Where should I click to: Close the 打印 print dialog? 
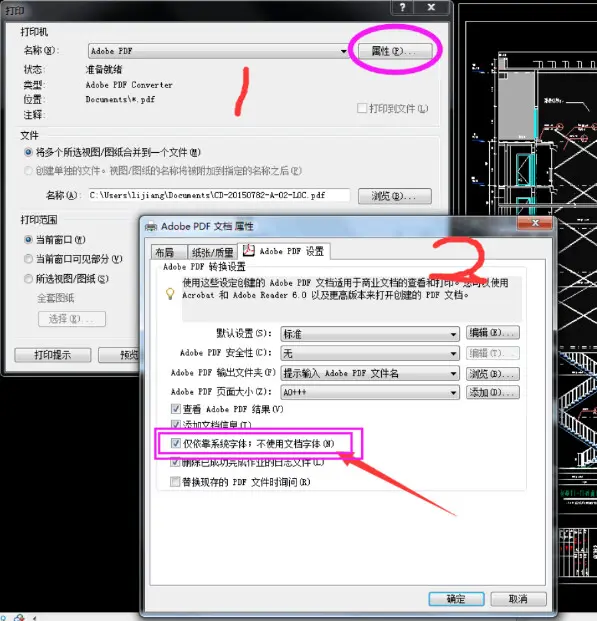coord(431,7)
